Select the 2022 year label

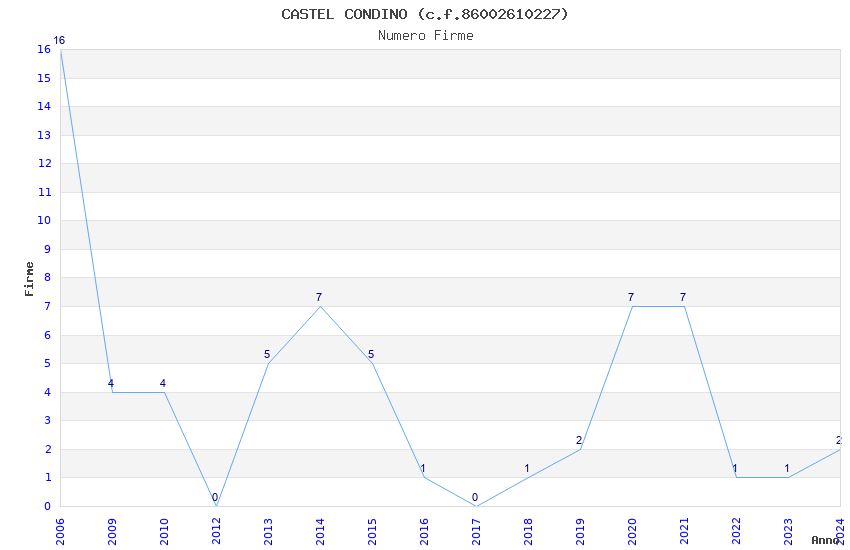click(x=737, y=532)
